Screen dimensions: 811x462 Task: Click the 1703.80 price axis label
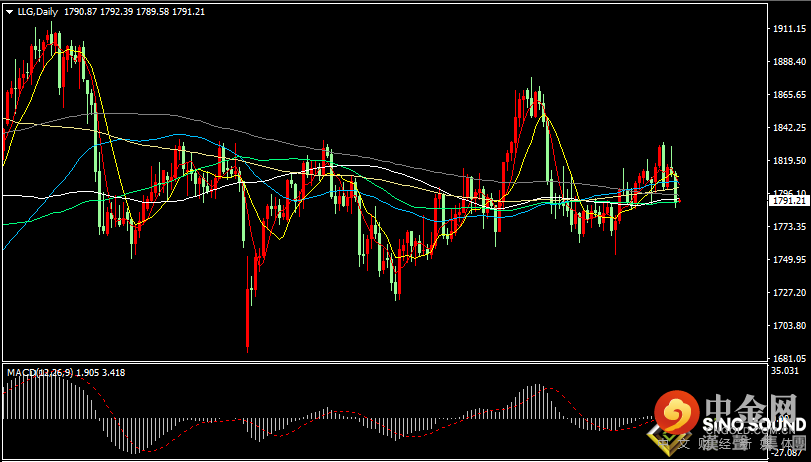tap(788, 325)
